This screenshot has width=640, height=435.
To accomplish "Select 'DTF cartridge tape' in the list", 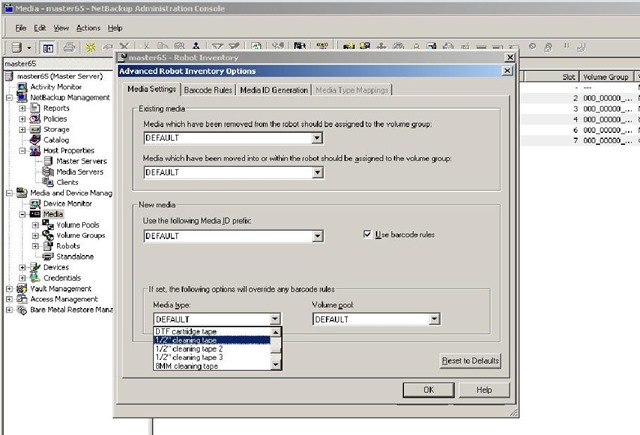I will (x=212, y=331).
